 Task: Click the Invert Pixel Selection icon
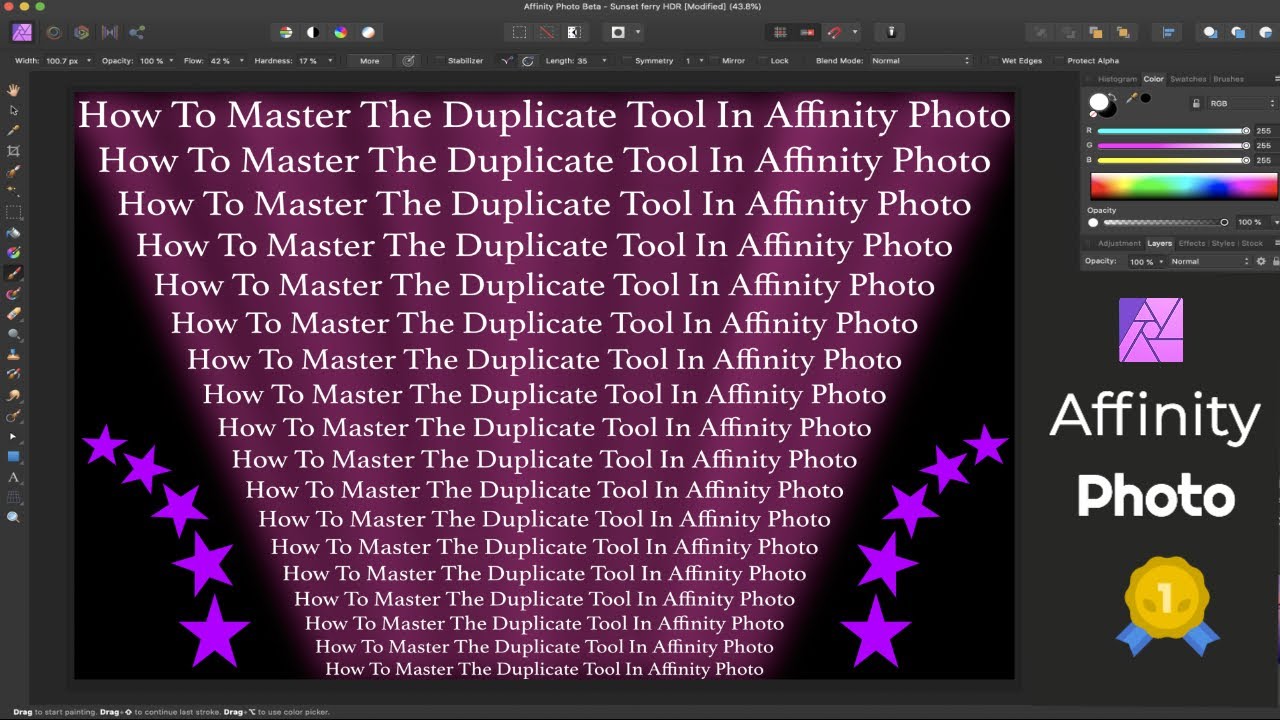(574, 32)
